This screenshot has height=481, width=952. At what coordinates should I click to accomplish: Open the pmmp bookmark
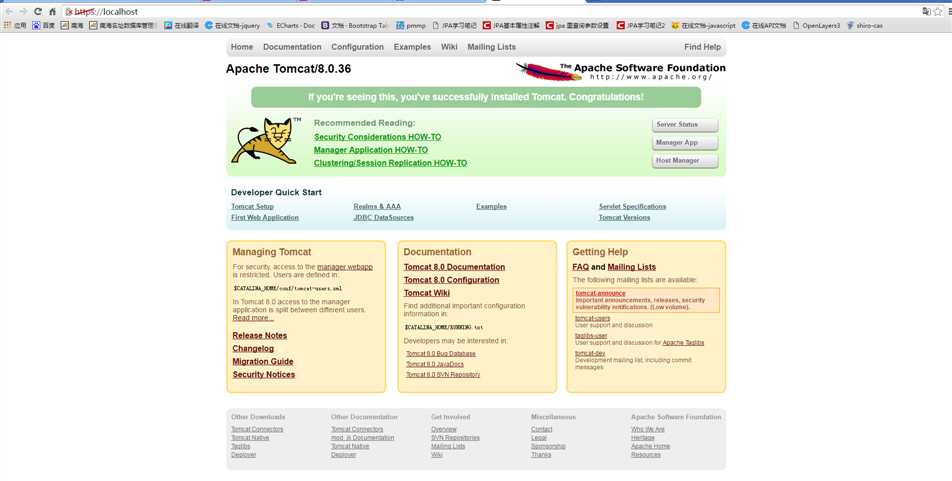(411, 26)
